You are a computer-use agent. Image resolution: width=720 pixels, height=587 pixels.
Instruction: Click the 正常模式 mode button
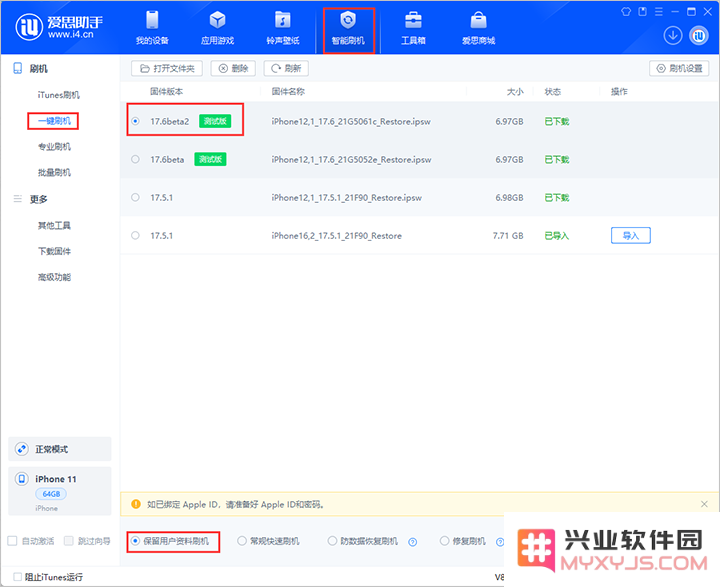[60, 449]
